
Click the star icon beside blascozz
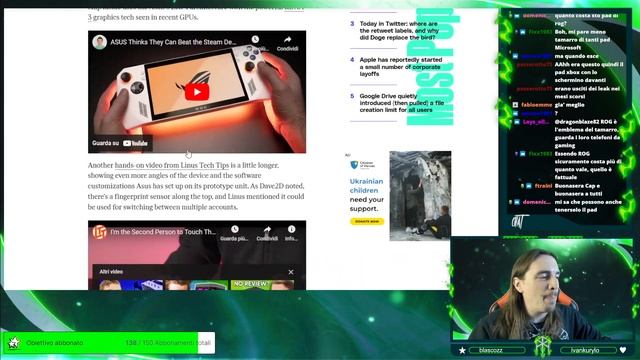[x=462, y=350]
